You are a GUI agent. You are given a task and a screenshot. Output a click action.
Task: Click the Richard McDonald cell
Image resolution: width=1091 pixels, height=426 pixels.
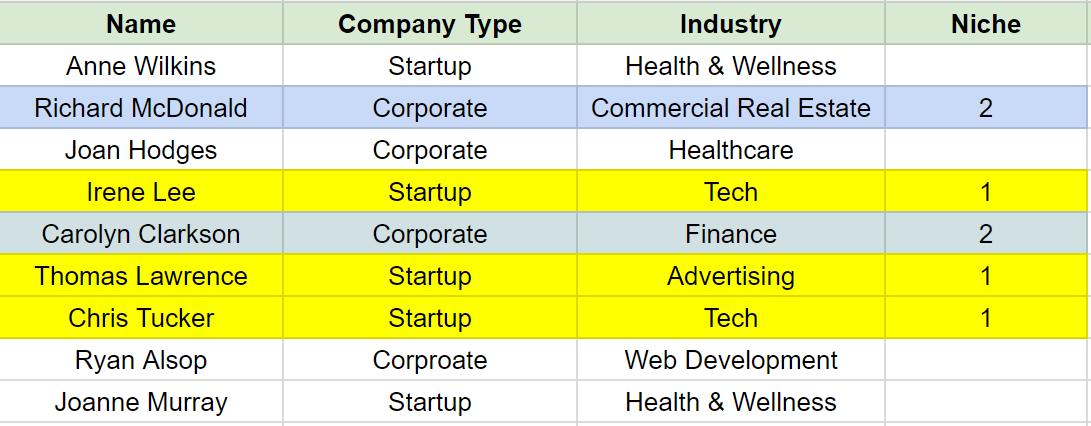141,108
